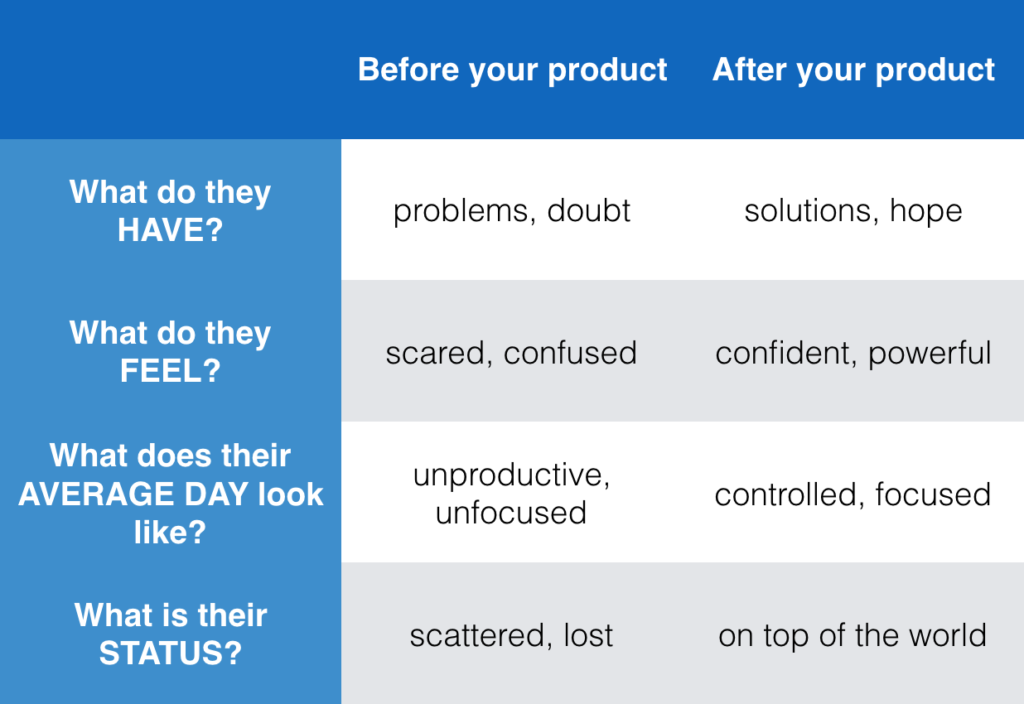Click the word 'HAVE?' in first row header
Screen dimensions: 1024x704
[170, 230]
